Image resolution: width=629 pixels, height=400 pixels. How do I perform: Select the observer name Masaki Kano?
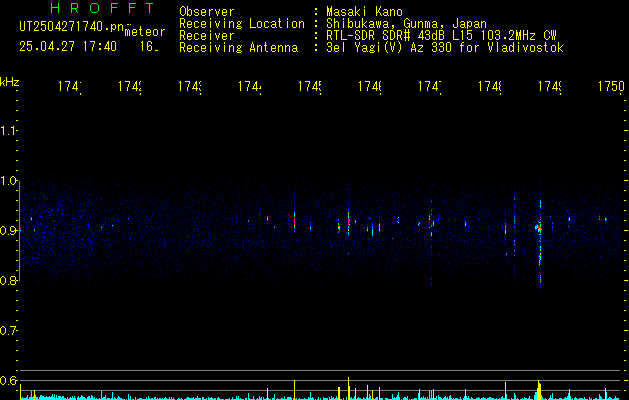pos(364,12)
